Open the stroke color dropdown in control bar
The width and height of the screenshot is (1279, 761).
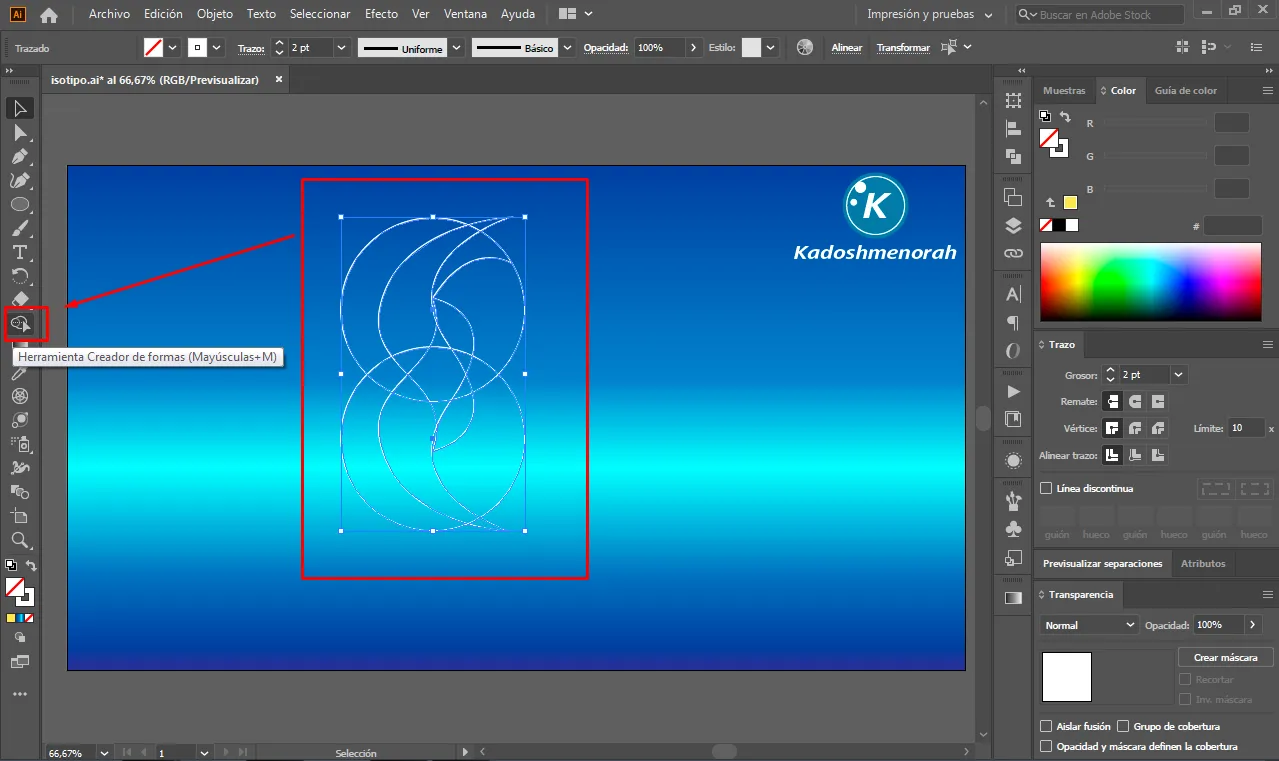click(217, 47)
